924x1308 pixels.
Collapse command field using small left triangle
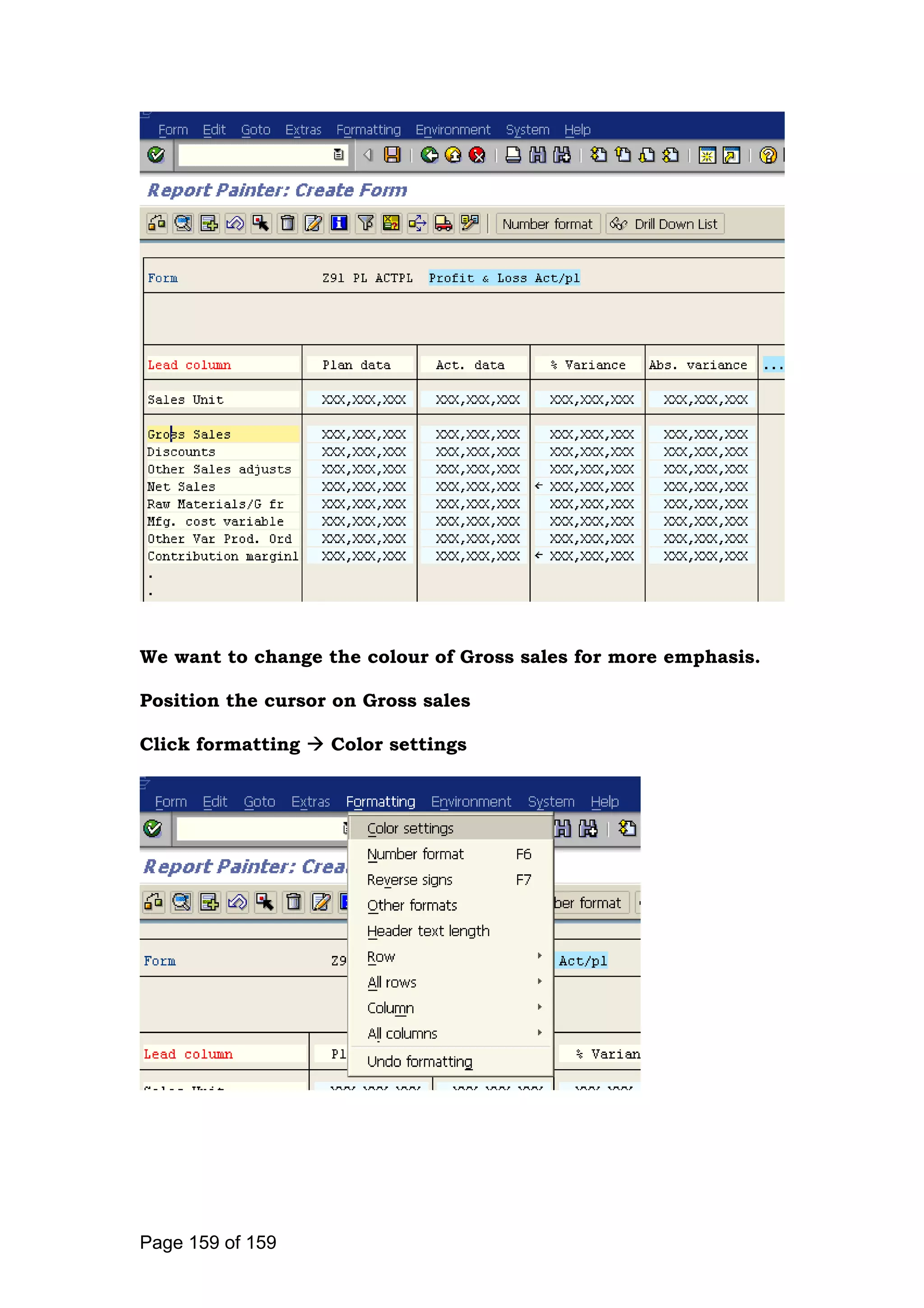point(368,154)
